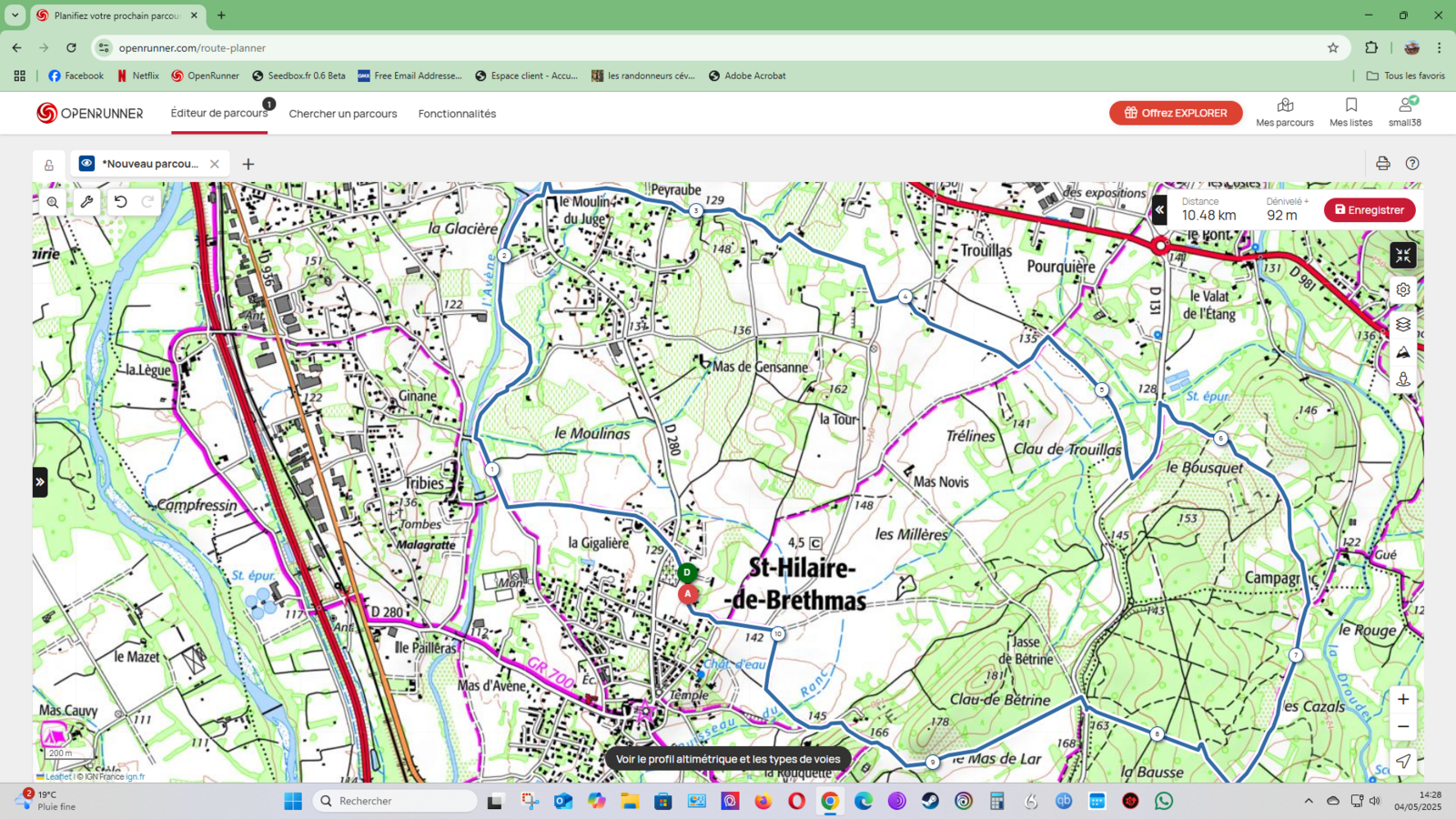Collapse the distance stats panel
Viewport: 1456px width, 819px height.
1159,210
